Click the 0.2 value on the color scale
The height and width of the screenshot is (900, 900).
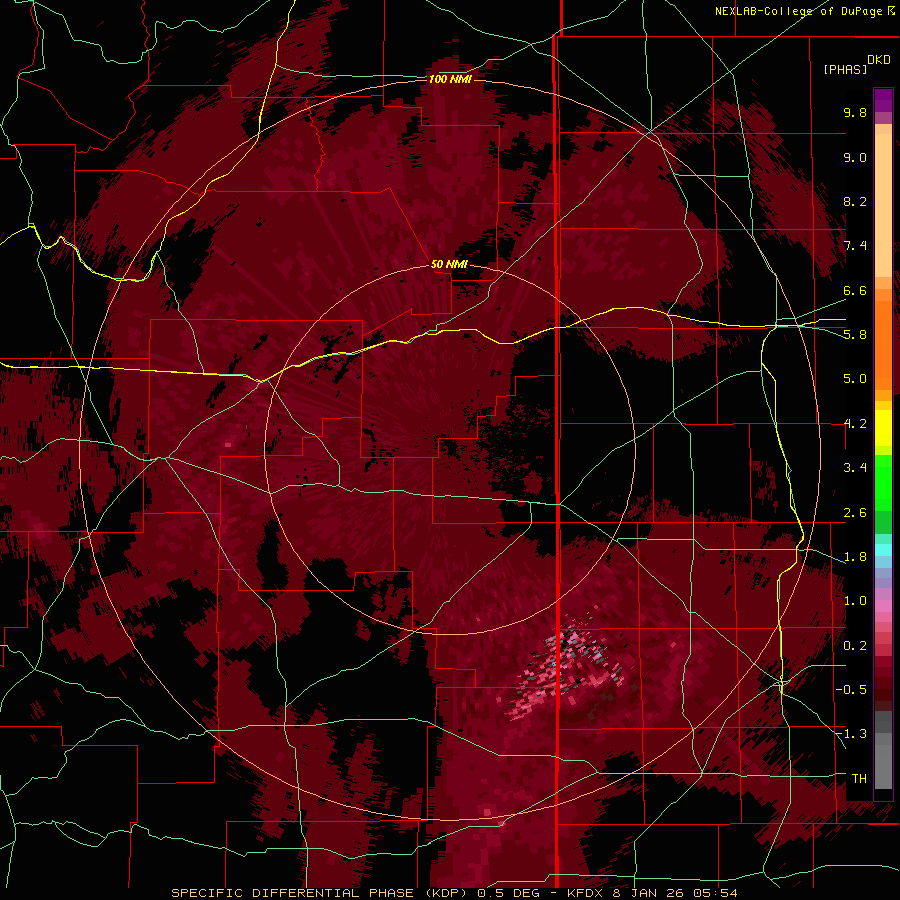click(855, 646)
